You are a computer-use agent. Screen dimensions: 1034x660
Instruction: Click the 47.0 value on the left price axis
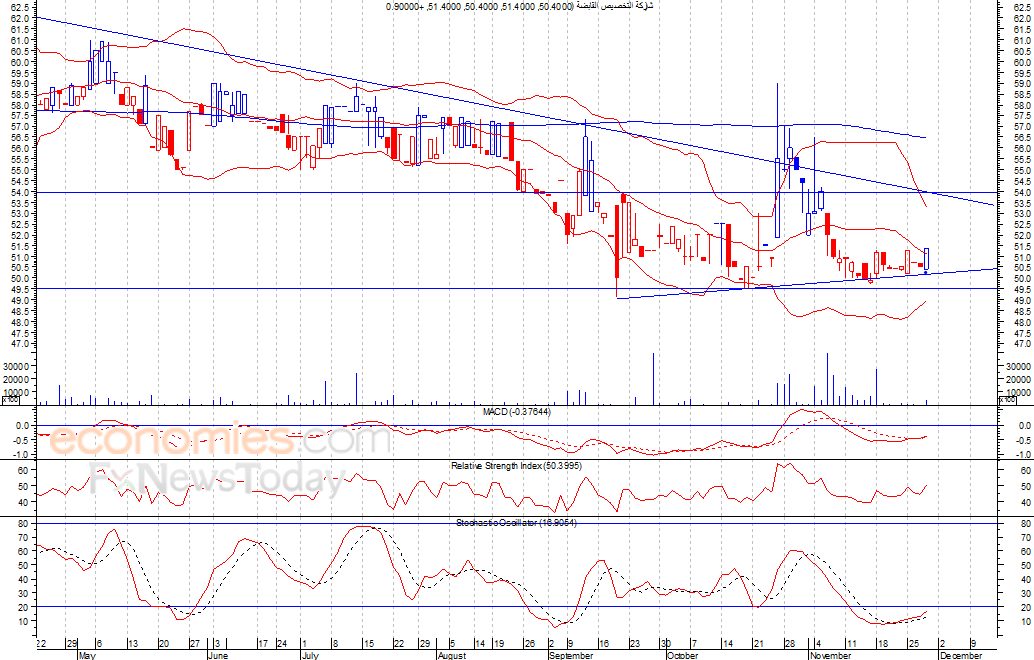click(x=20, y=344)
